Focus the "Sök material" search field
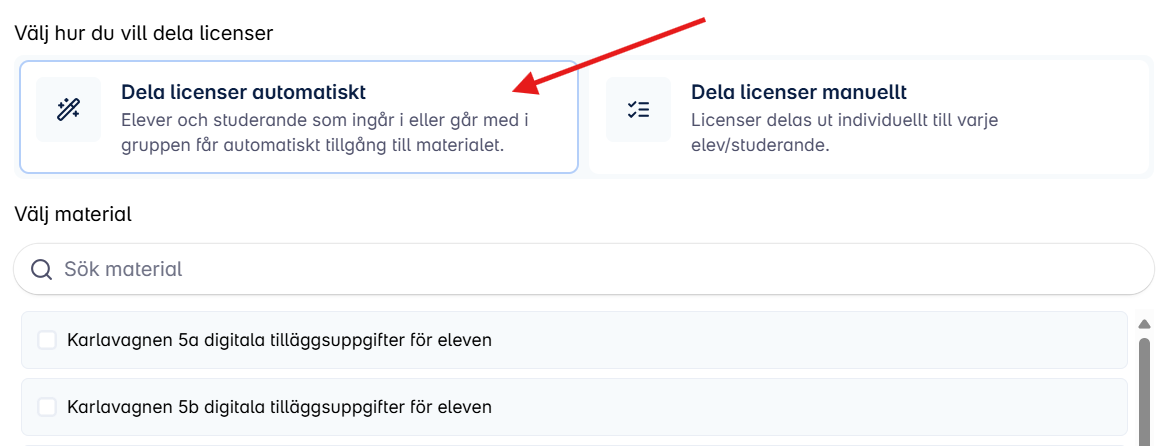This screenshot has height=446, width=1160. click(584, 269)
